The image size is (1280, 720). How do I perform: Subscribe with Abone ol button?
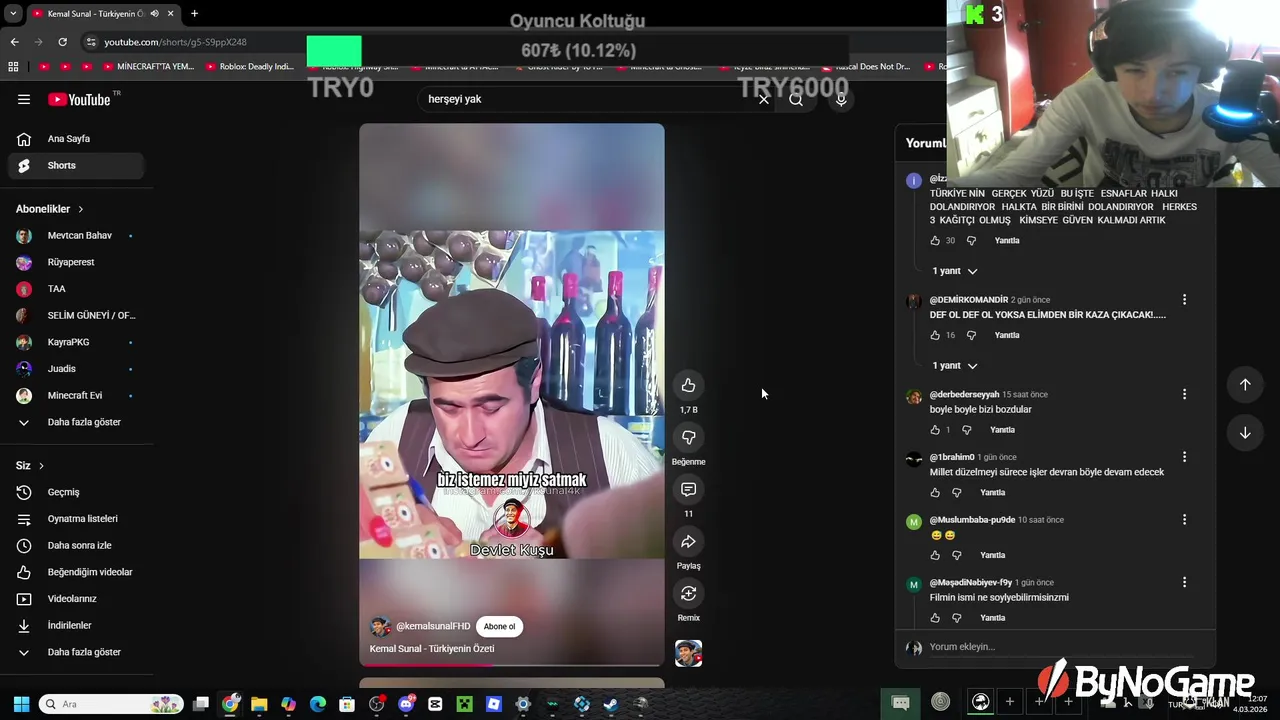pos(499,626)
